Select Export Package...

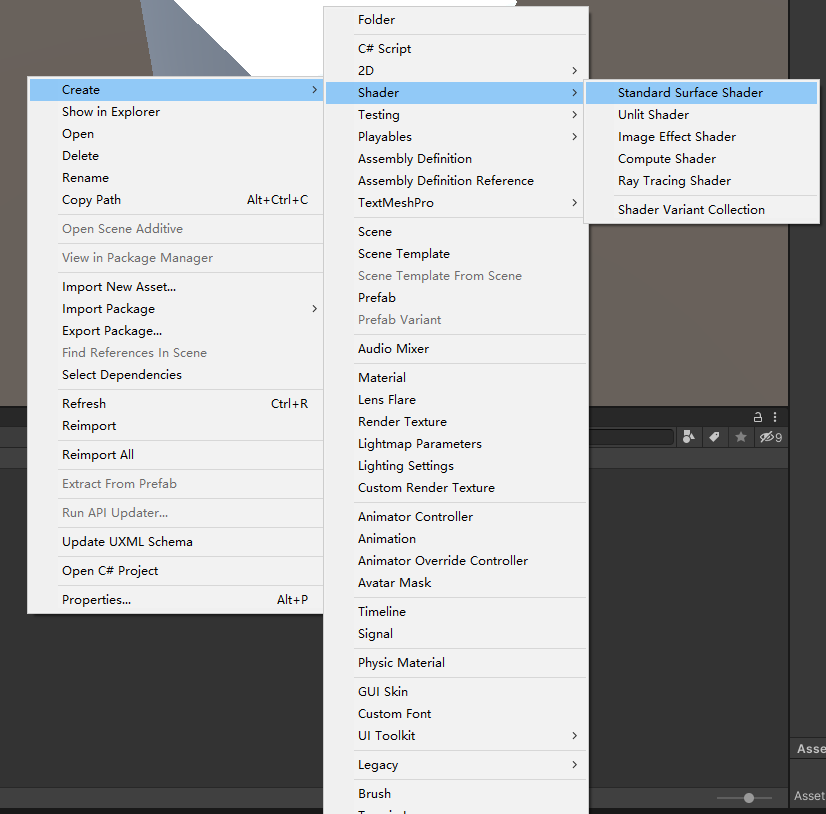pyautogui.click(x=176, y=331)
